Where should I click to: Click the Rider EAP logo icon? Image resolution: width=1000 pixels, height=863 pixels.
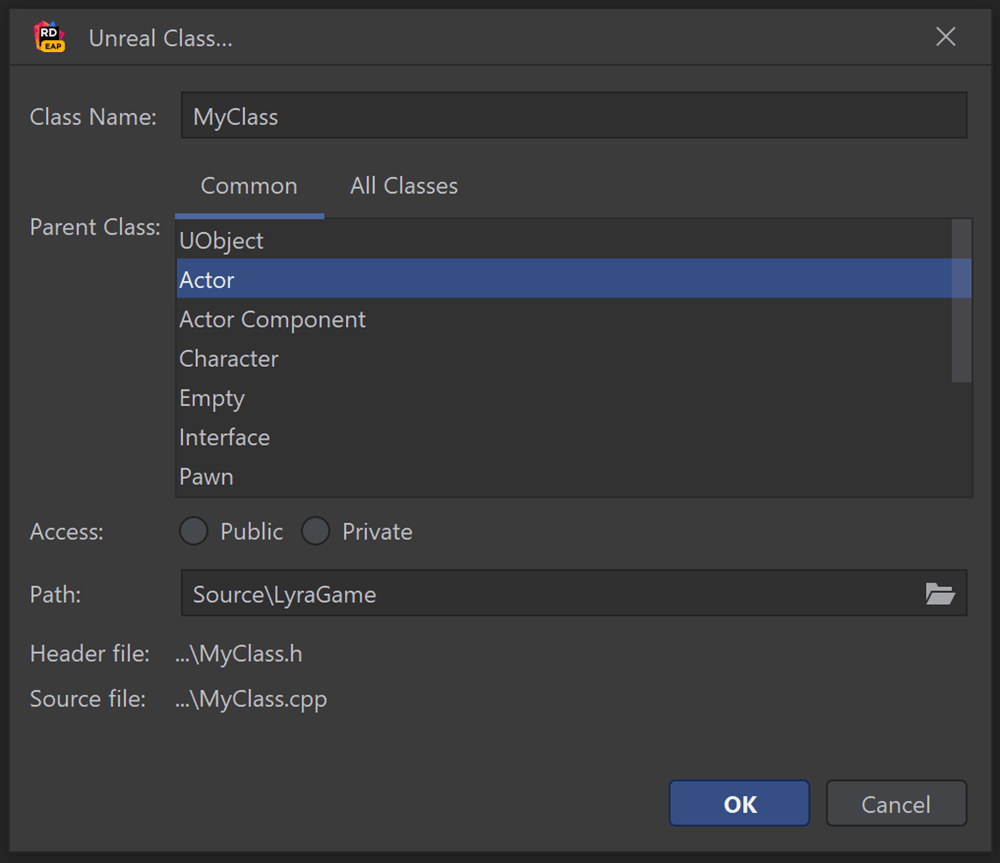[49, 38]
